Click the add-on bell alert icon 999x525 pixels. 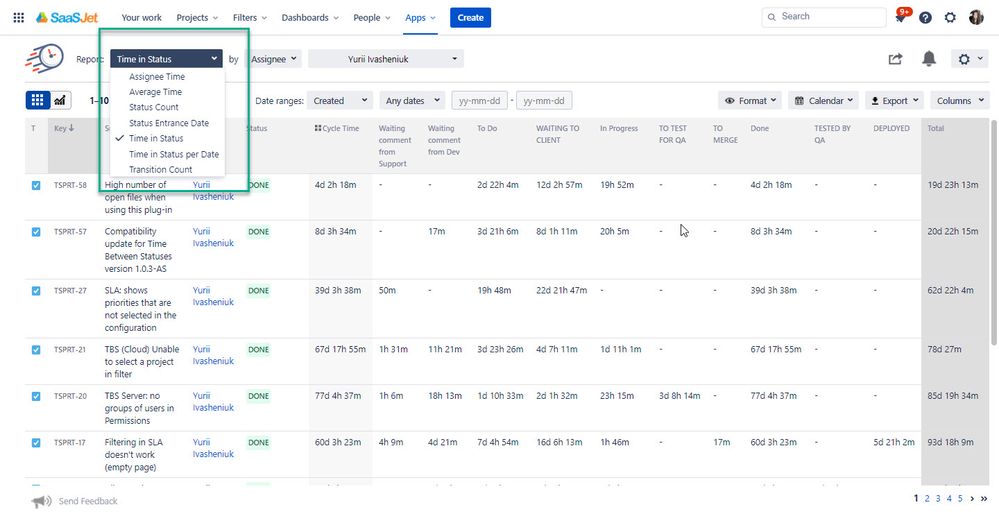point(929,59)
